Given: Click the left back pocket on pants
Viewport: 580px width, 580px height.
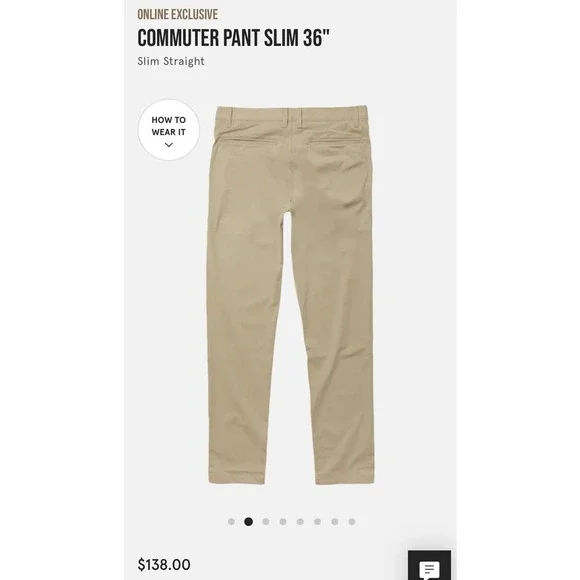Looking at the screenshot, I should point(250,142).
